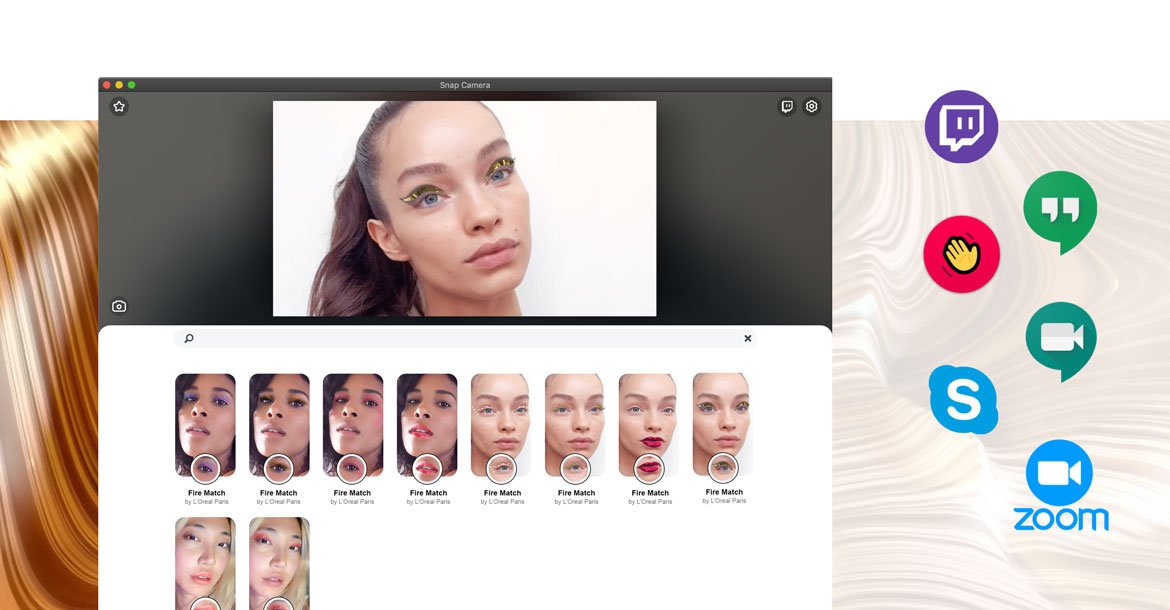The image size is (1170, 610).
Task: Open the favorites star icon
Action: tap(119, 107)
